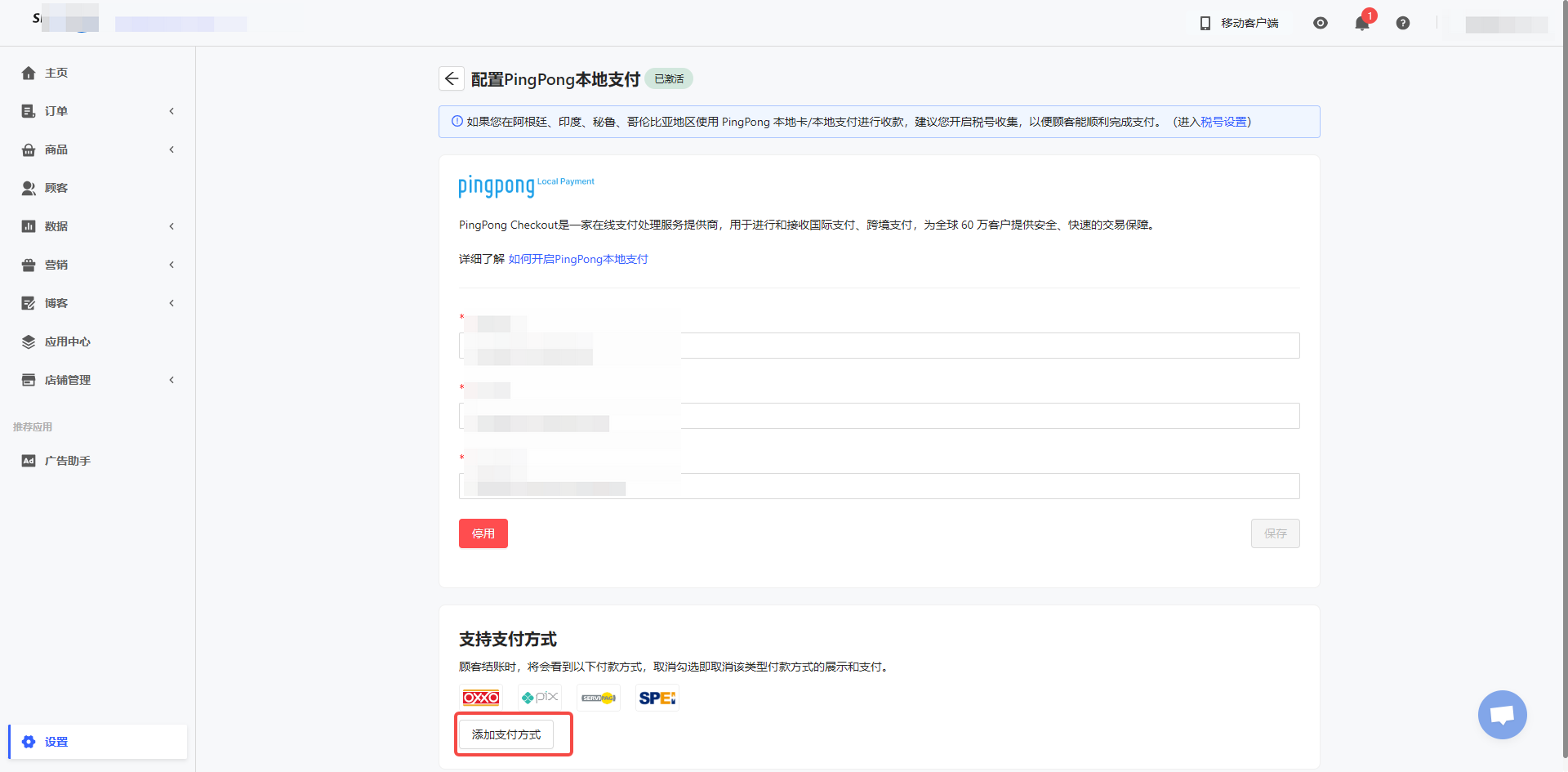Click the home icon beside 主页
Viewport: 1568px width, 772px height.
(x=29, y=73)
